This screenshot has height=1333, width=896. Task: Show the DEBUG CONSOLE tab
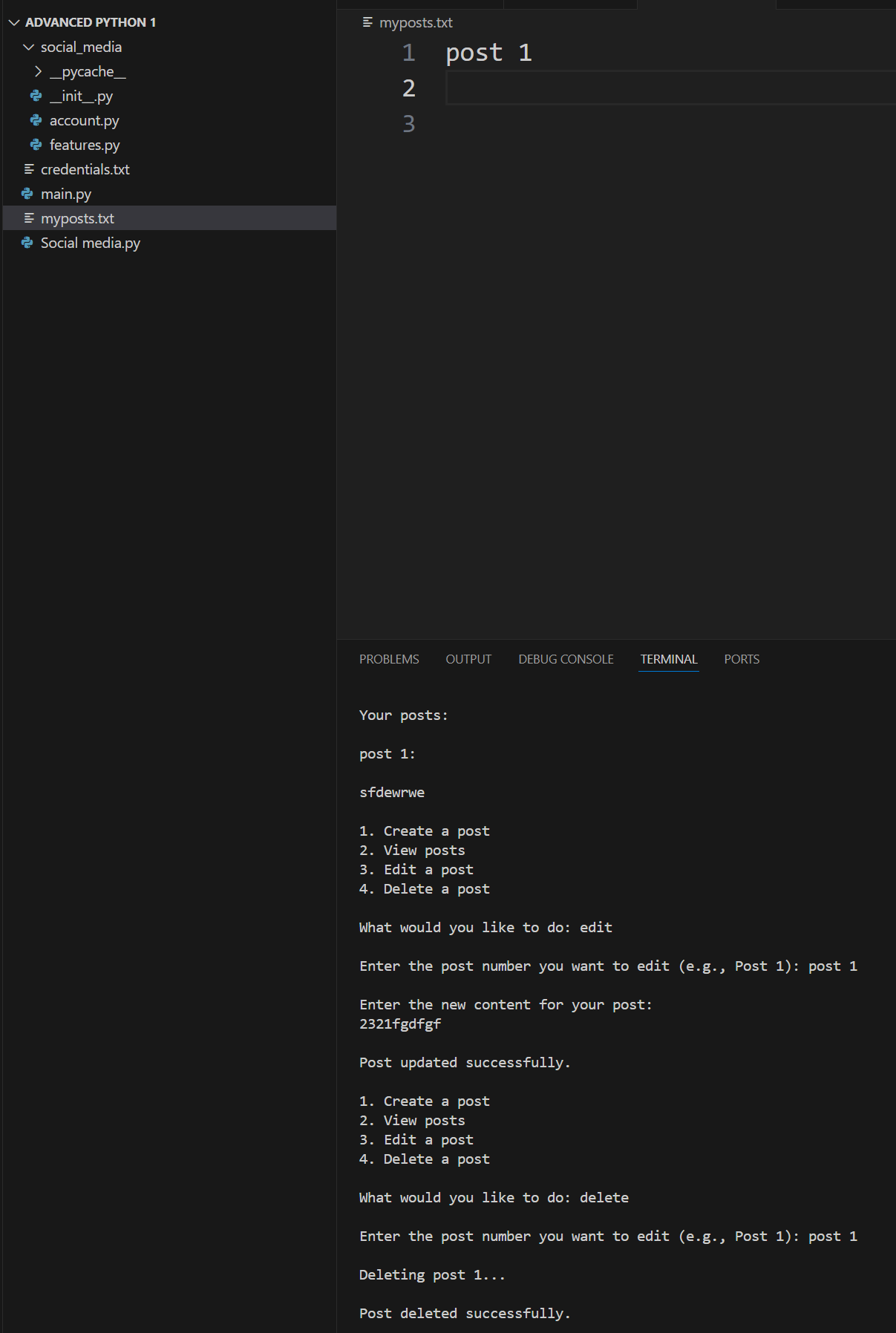pyautogui.click(x=566, y=659)
